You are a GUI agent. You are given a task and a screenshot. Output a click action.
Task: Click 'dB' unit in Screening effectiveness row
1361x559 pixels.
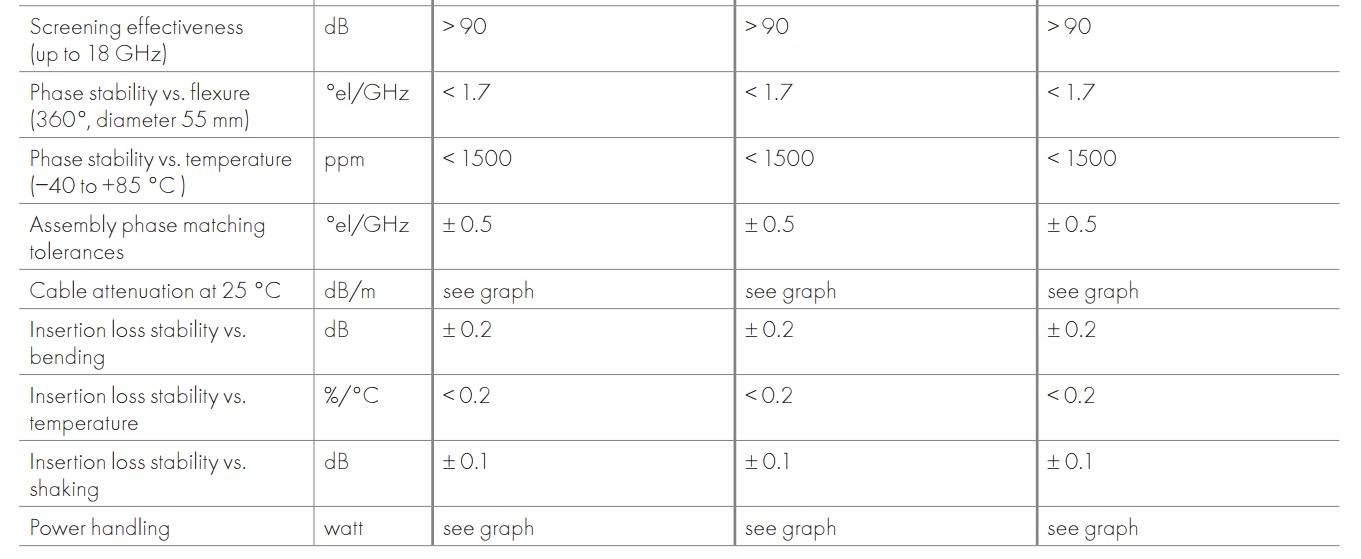[x=336, y=27]
